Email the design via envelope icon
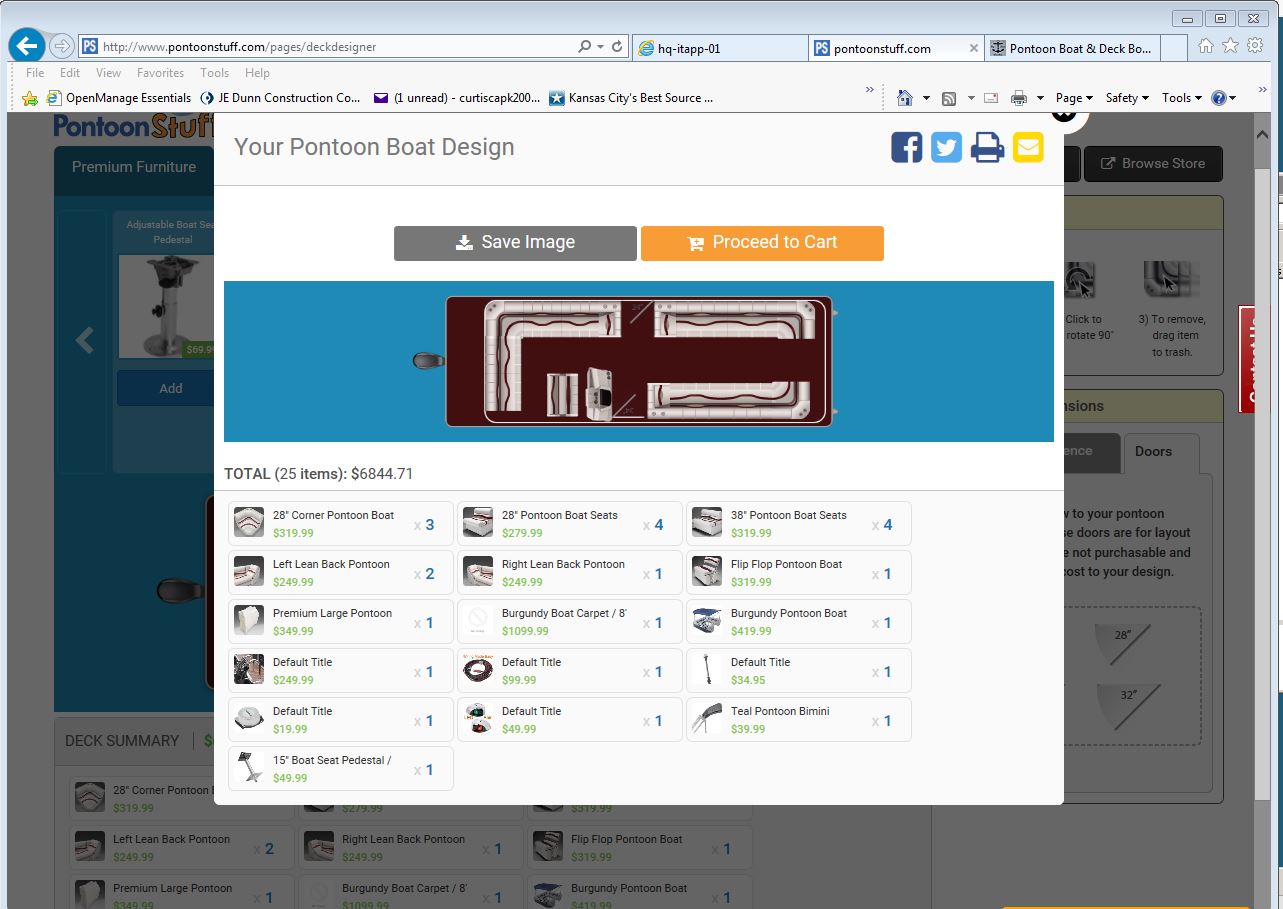This screenshot has width=1283, height=909. coord(1028,147)
